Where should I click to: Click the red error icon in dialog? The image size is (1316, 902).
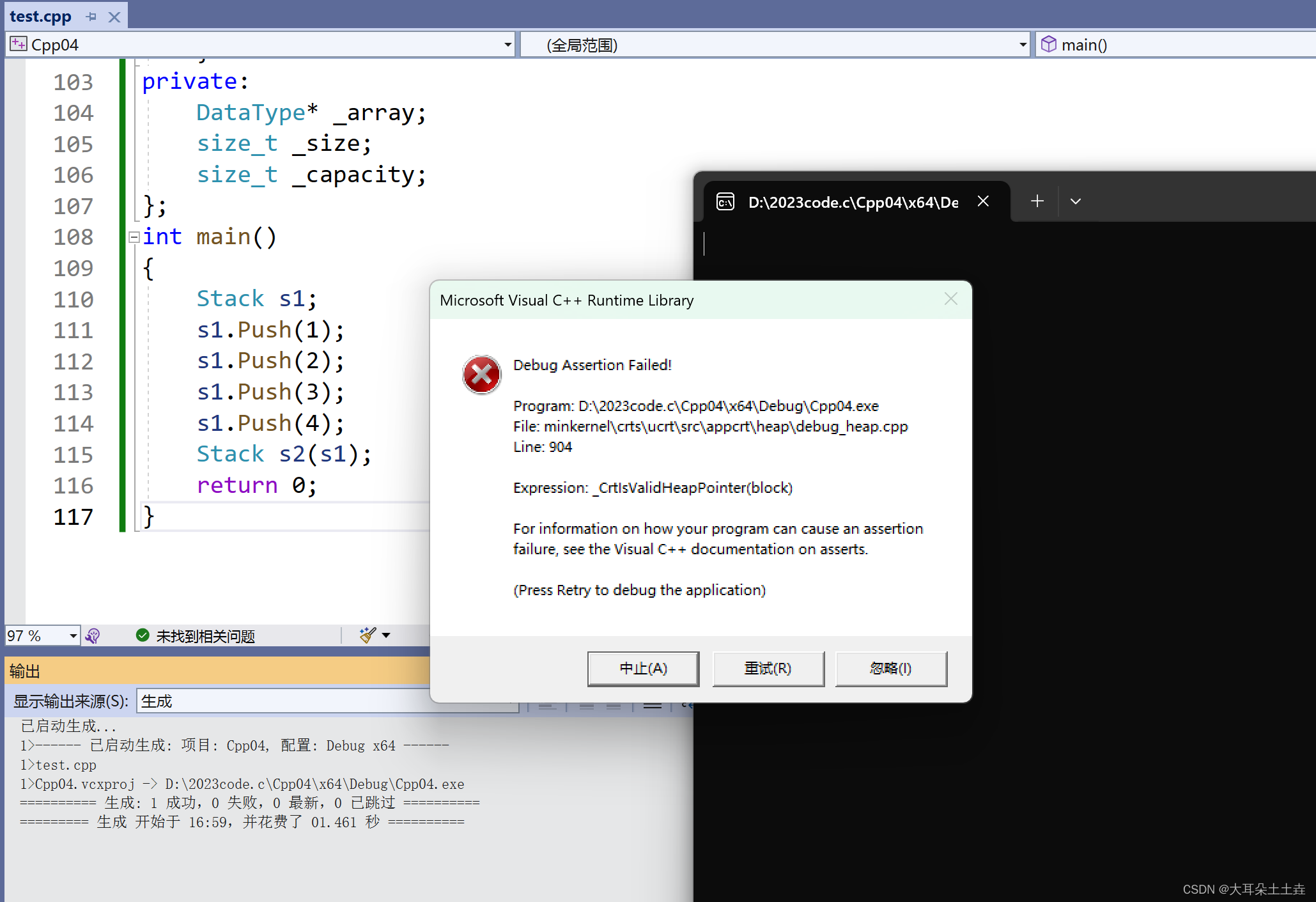[481, 375]
